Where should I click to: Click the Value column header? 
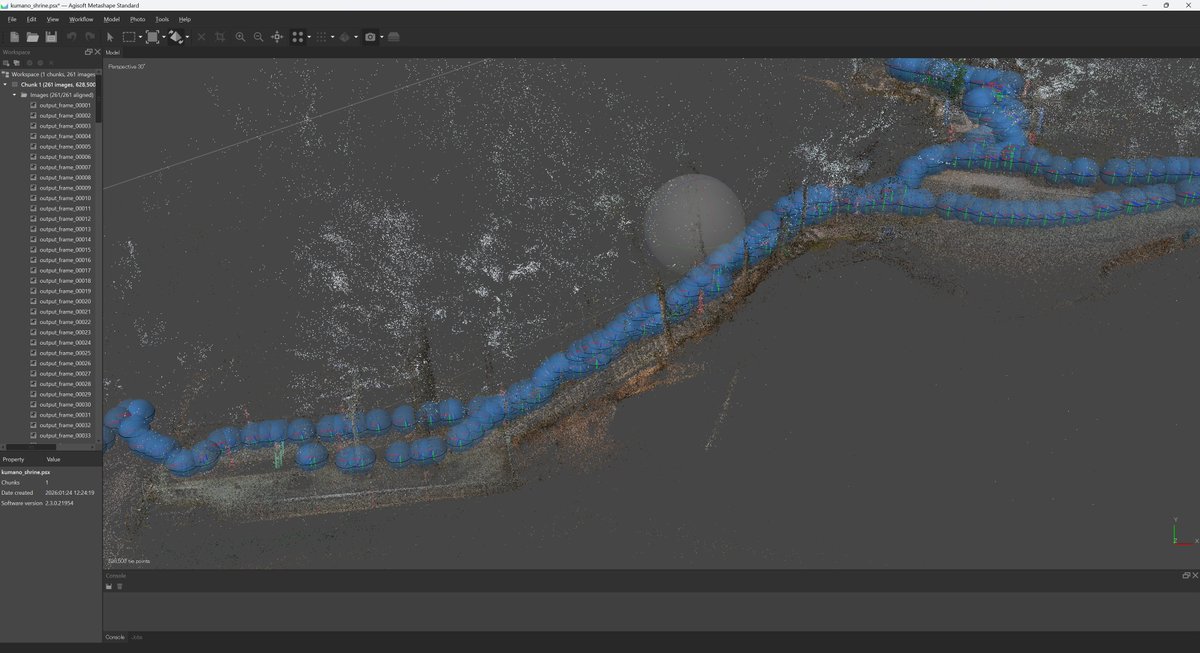(53, 459)
